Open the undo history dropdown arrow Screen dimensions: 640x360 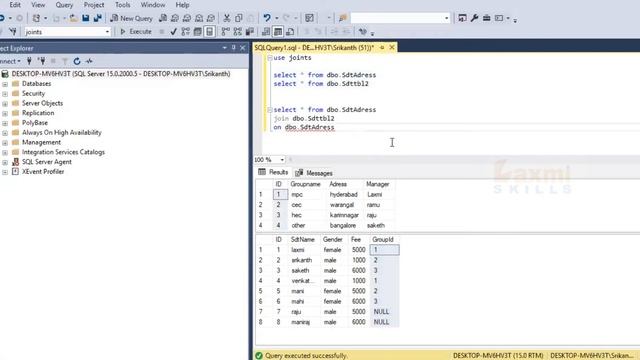coord(276,18)
